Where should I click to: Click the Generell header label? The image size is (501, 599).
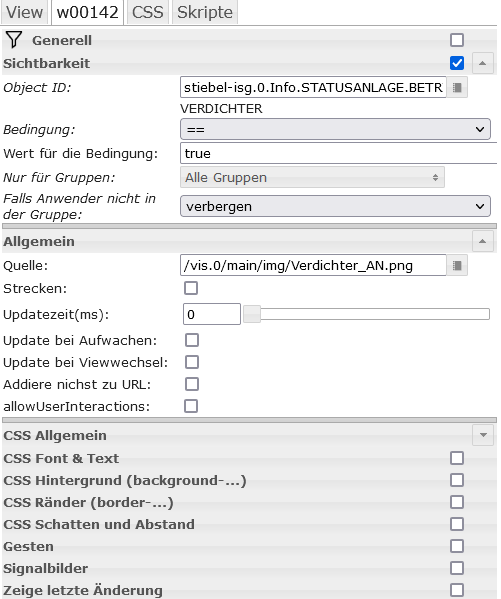62,40
